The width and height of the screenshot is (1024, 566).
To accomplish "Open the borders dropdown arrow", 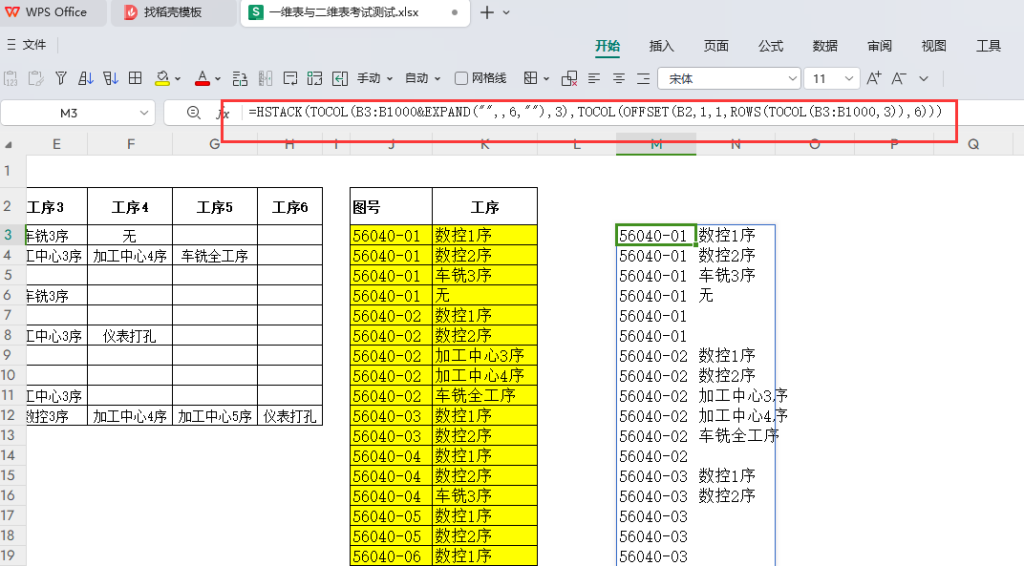I will pos(546,79).
